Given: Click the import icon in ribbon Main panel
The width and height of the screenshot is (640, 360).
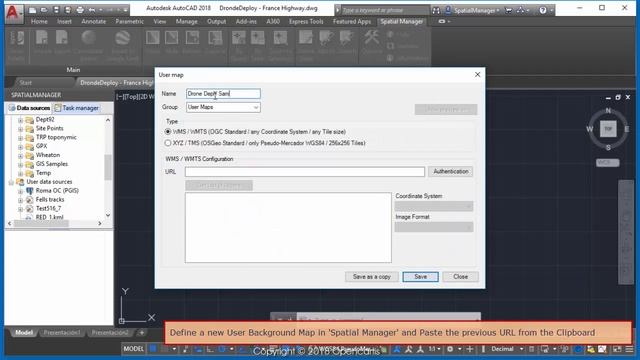Looking at the screenshot, I should tap(42, 38).
